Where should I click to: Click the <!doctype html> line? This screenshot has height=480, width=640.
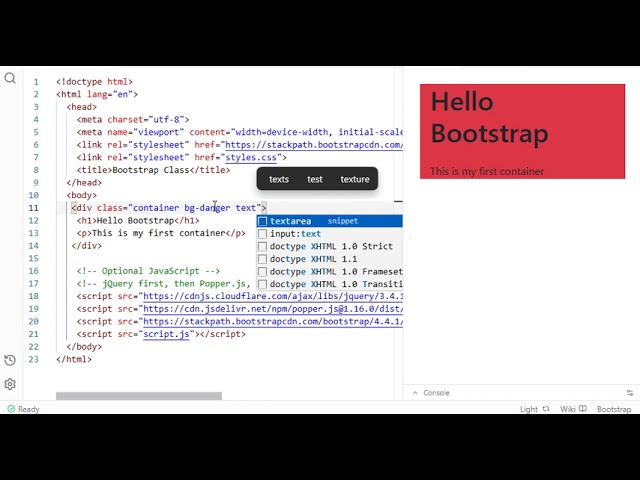pos(94,82)
